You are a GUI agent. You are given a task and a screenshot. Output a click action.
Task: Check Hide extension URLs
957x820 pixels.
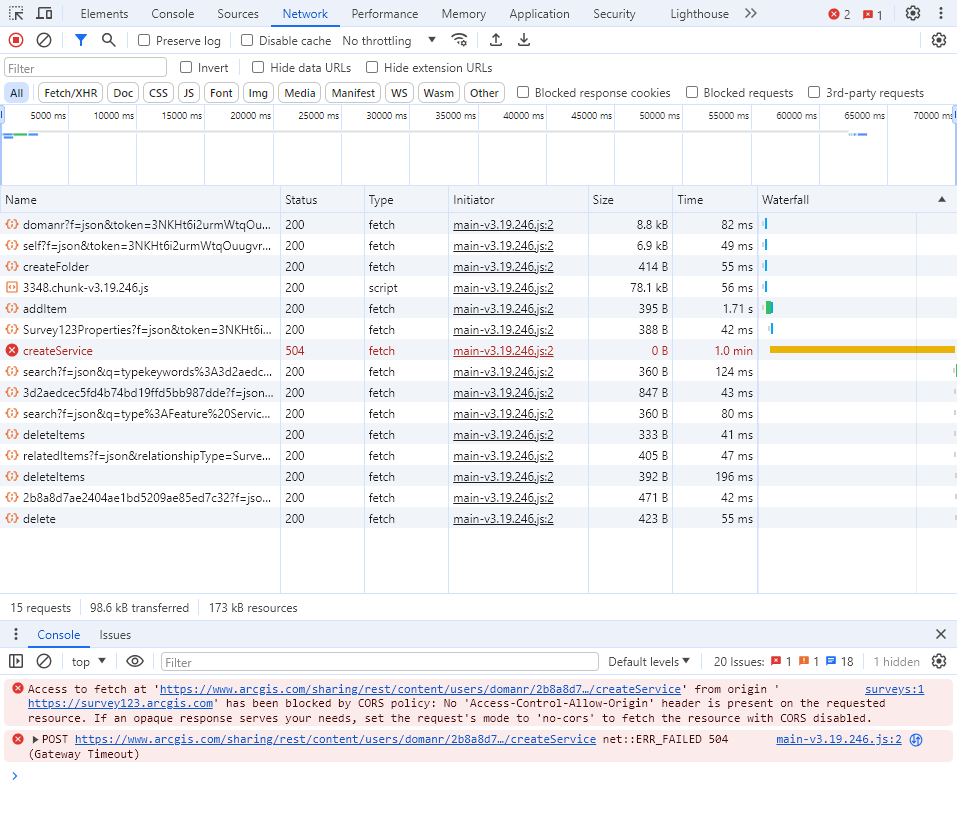[x=372, y=67]
